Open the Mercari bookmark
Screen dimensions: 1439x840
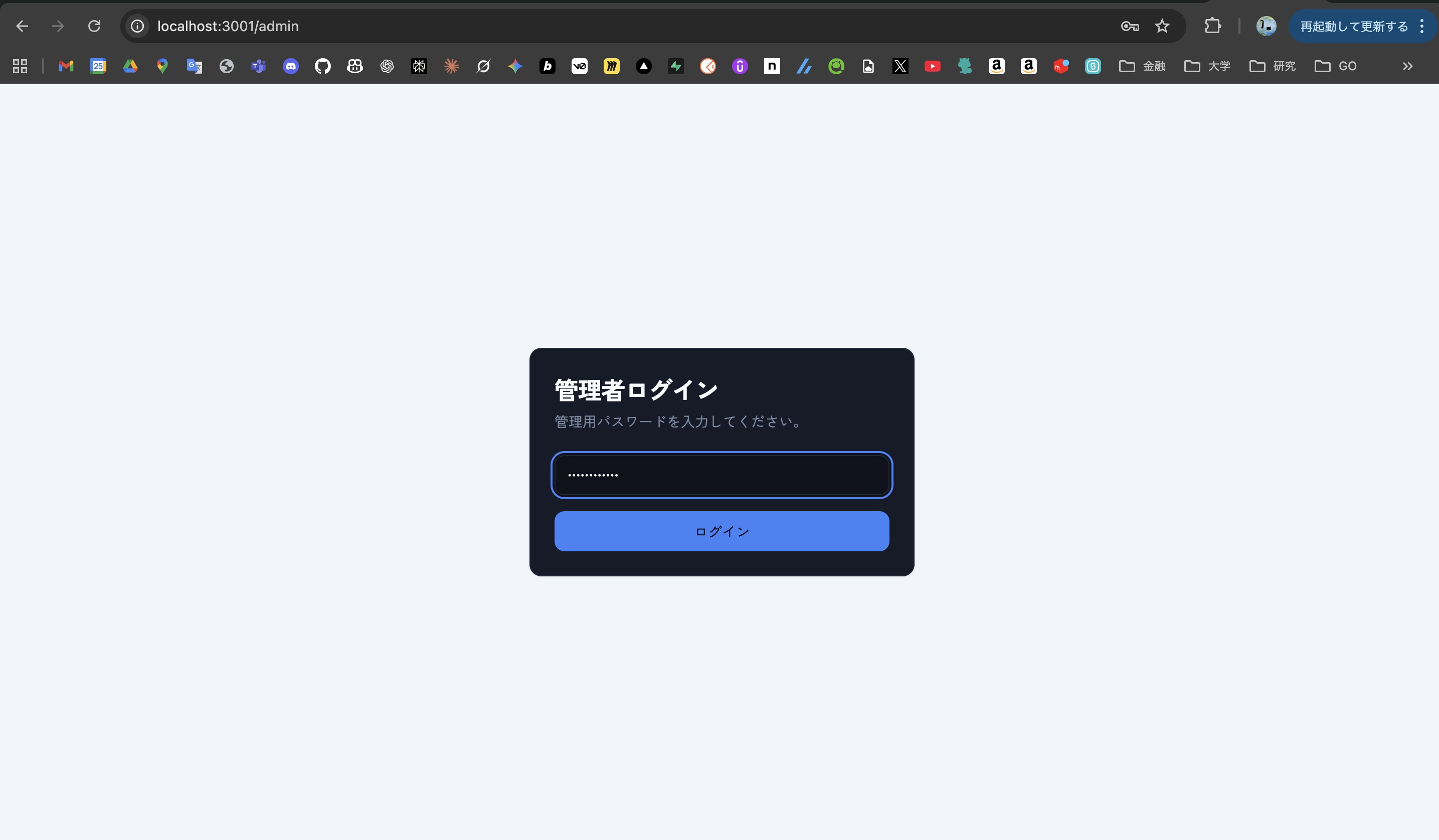coord(1061,66)
